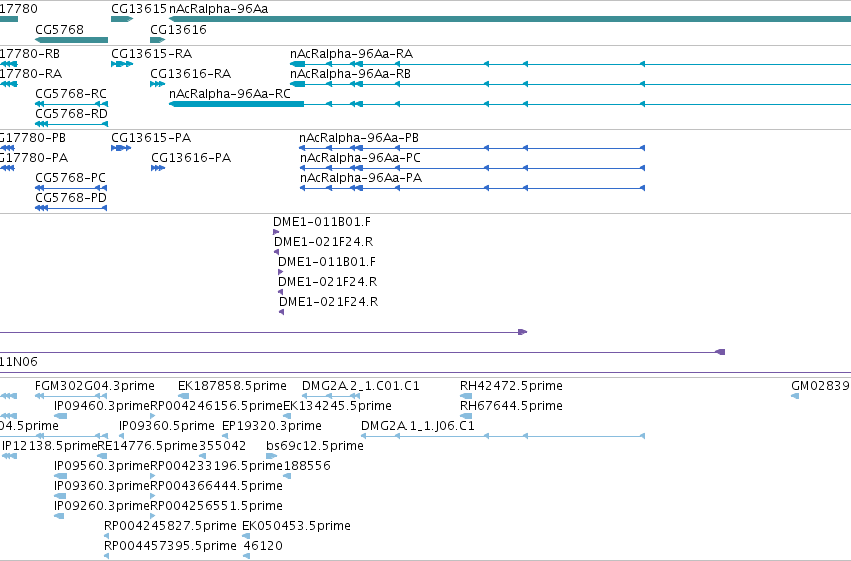Open the RP004233196.5prime label

click(217, 466)
